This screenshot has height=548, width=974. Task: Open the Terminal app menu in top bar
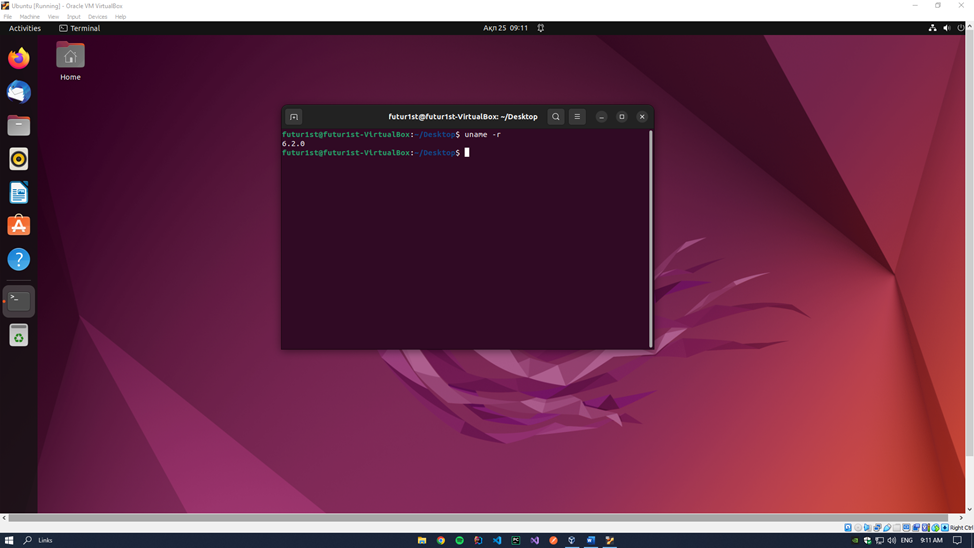(x=80, y=28)
